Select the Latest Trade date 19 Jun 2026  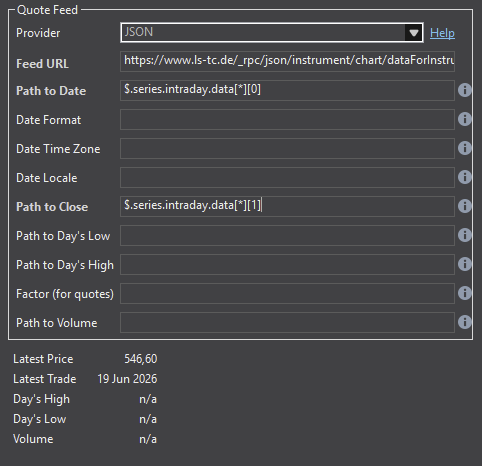tap(127, 379)
